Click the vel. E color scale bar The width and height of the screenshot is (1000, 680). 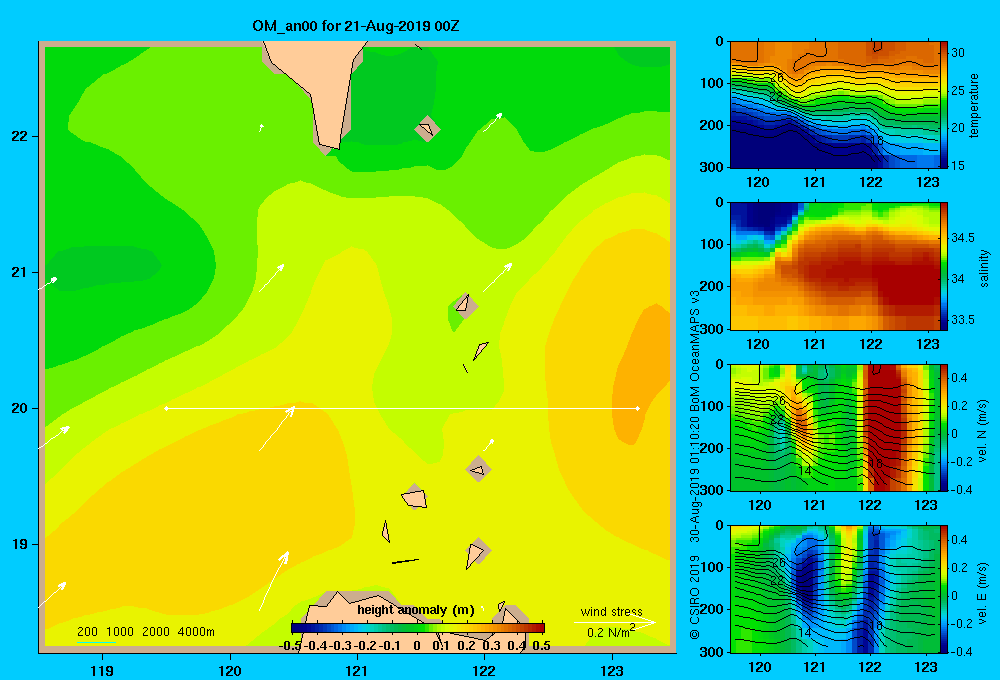pyautogui.click(x=944, y=589)
